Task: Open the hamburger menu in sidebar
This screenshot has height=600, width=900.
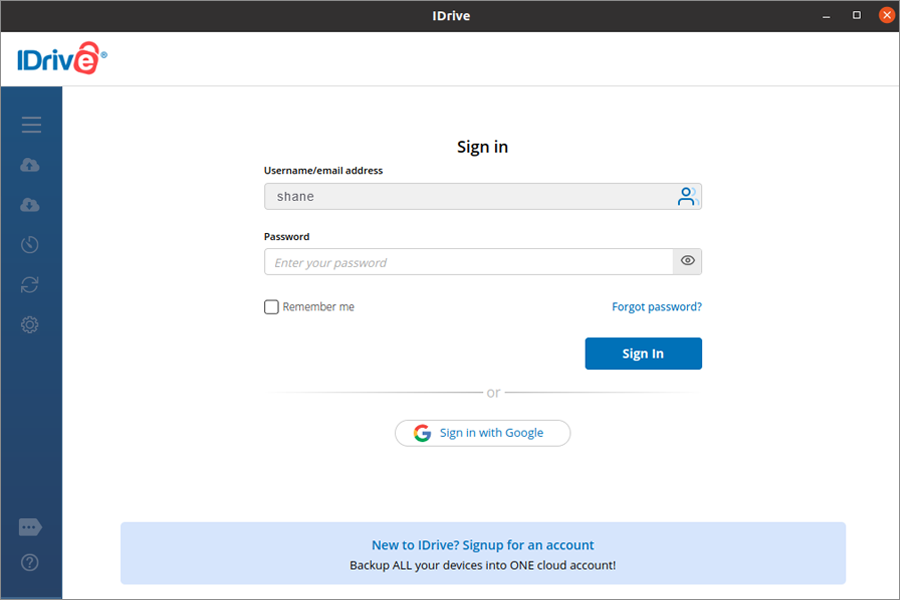Action: click(x=31, y=125)
